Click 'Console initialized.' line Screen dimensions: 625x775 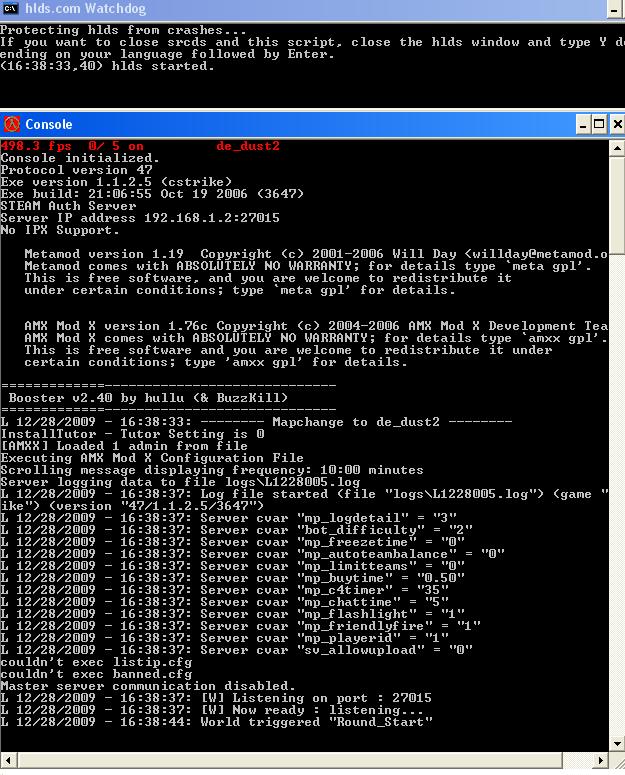(x=80, y=158)
